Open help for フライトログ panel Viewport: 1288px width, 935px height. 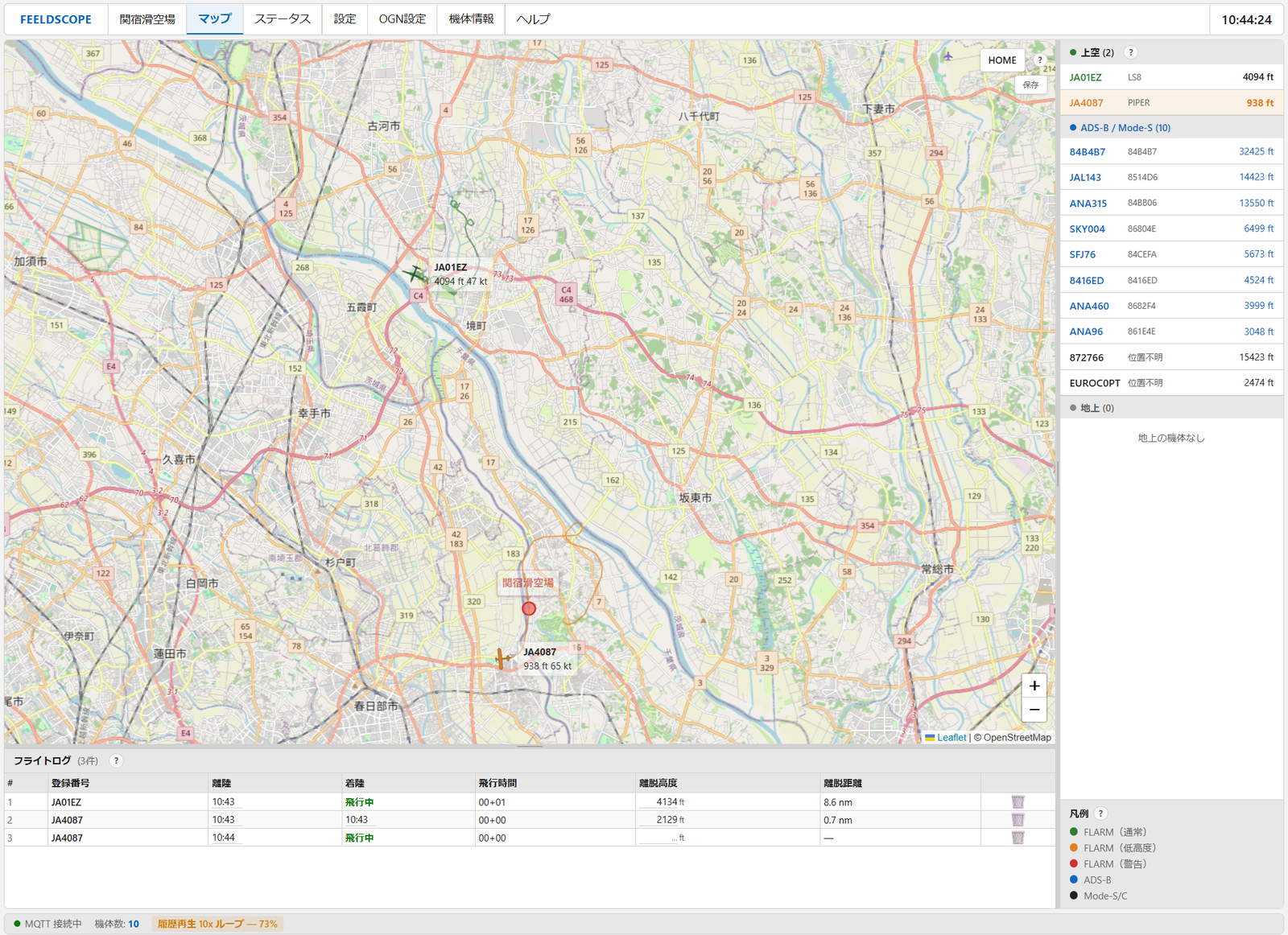(116, 761)
